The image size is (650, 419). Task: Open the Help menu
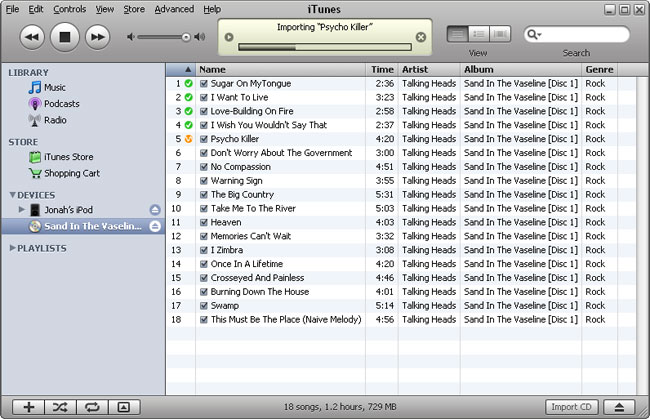pyautogui.click(x=212, y=9)
